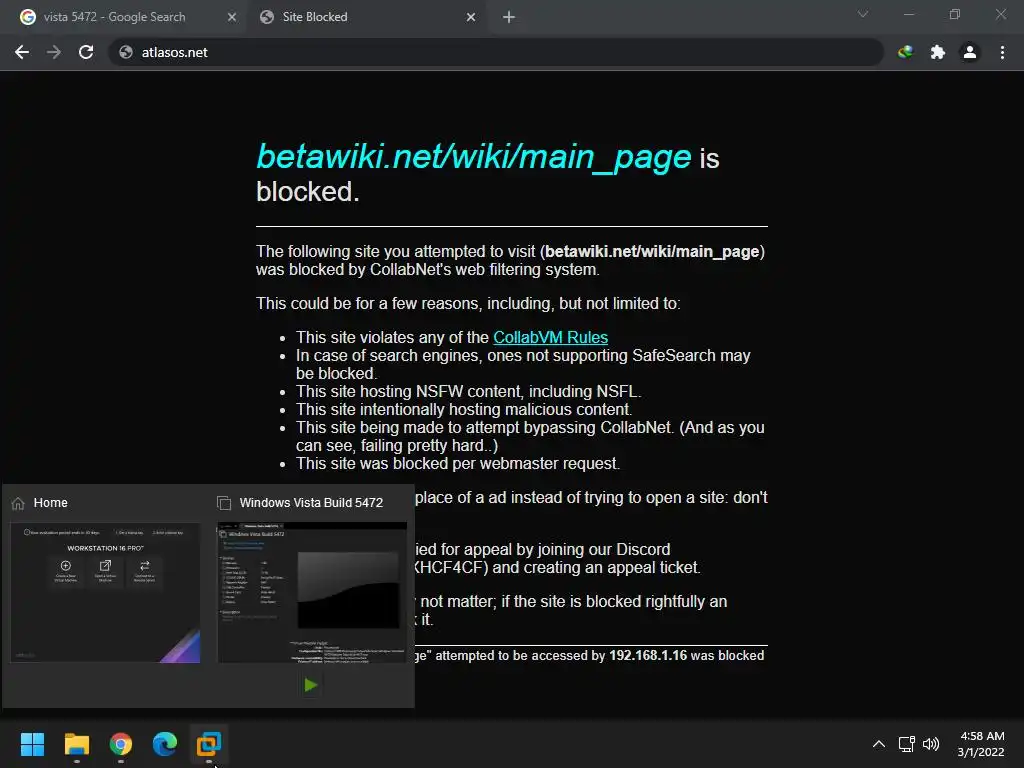Click the green play button in VM preview
The height and width of the screenshot is (768, 1024).
pos(311,684)
